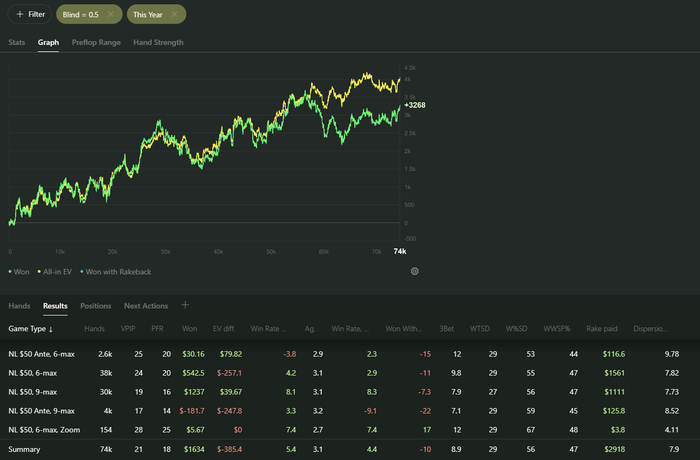Click the Filter add button
The width and height of the screenshot is (700, 460).
[29, 14]
